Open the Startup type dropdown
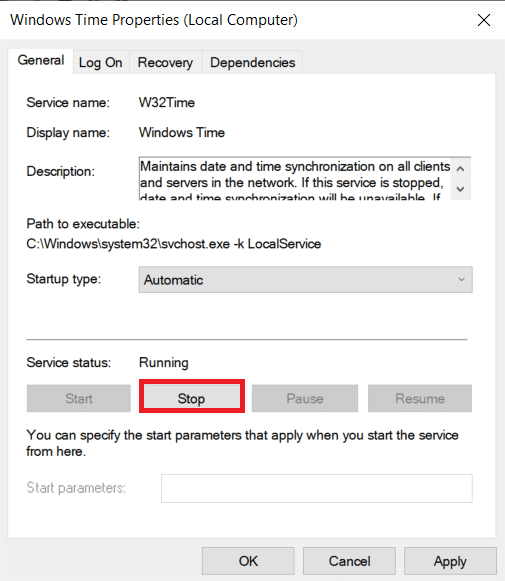The width and height of the screenshot is (505, 581). (305, 280)
